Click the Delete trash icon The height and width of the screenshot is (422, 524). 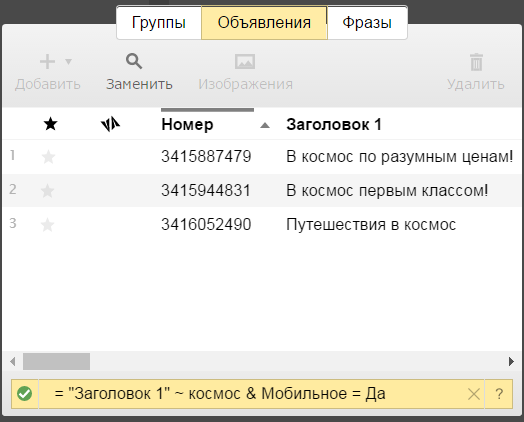476,62
